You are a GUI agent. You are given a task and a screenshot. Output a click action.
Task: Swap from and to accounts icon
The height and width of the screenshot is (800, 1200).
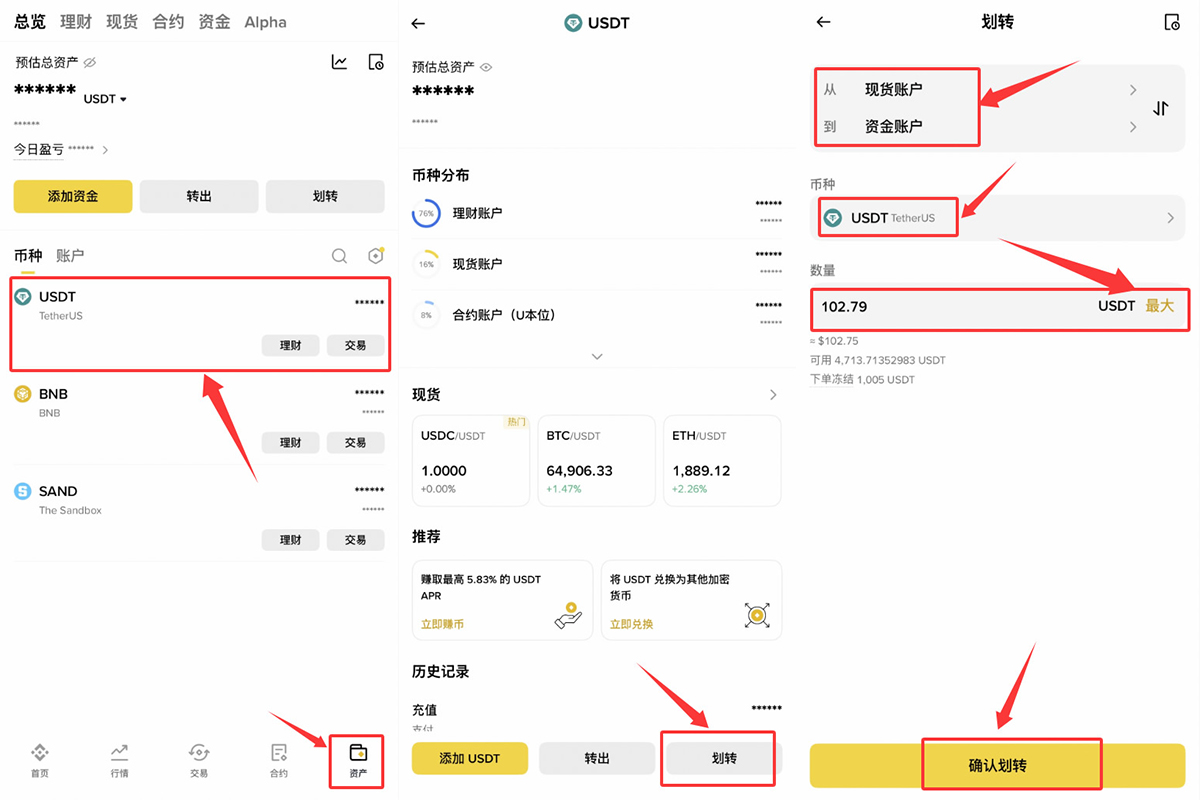pyautogui.click(x=1160, y=108)
